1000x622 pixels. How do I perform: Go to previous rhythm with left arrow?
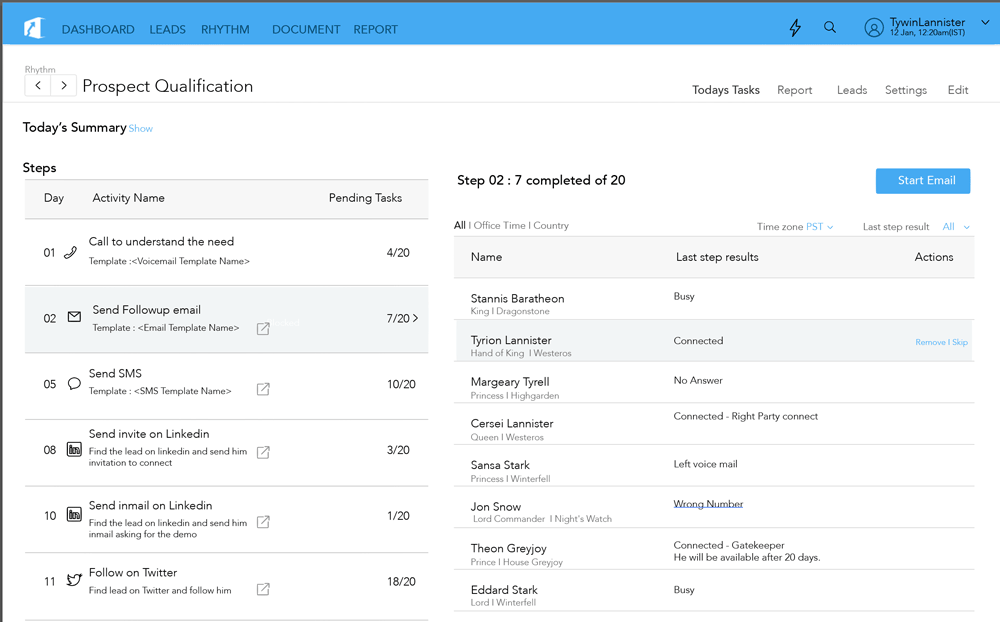(x=38, y=86)
